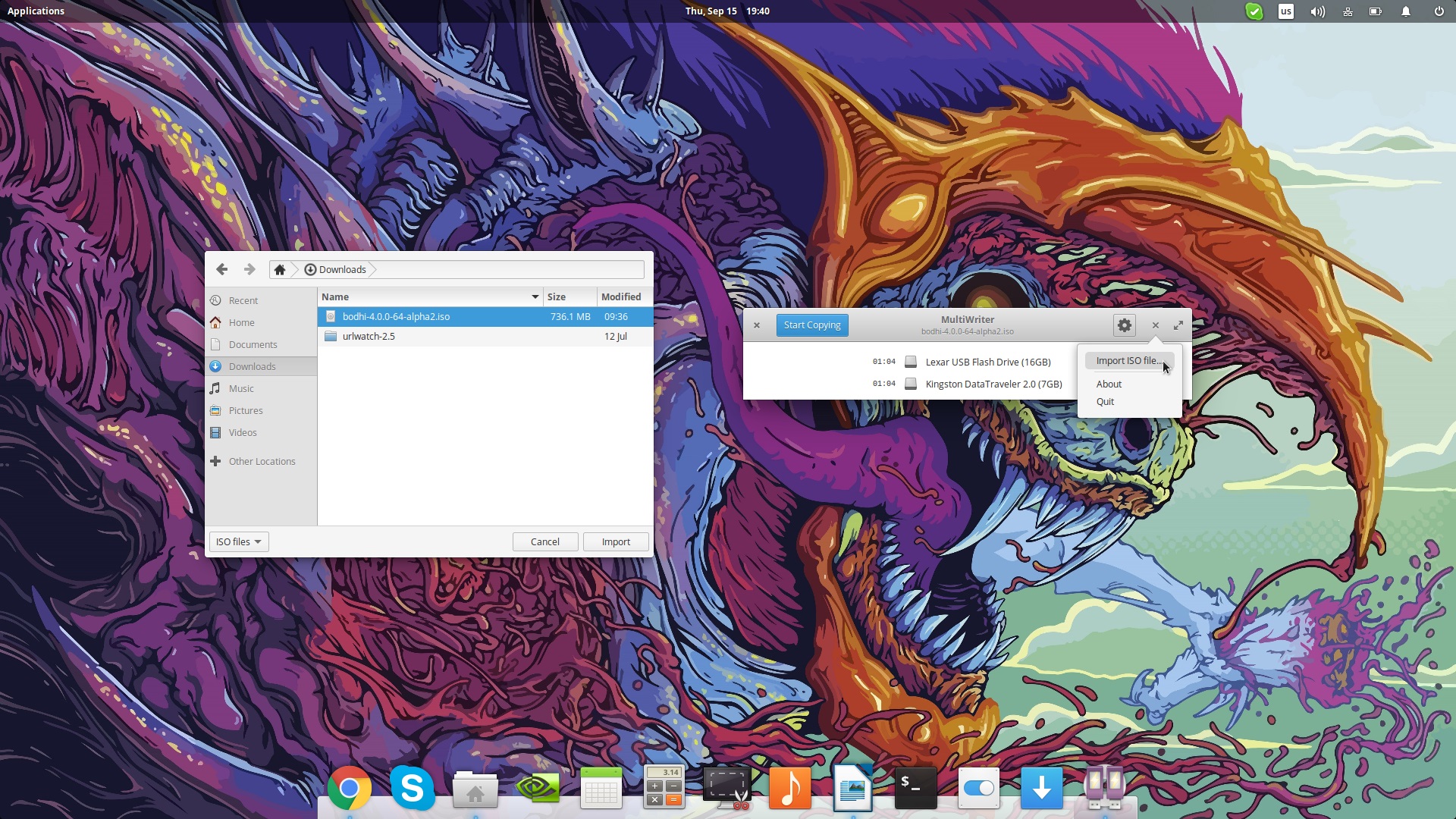Maximize the MultiWriter window
Image resolution: width=1456 pixels, height=819 pixels.
coord(1178,325)
